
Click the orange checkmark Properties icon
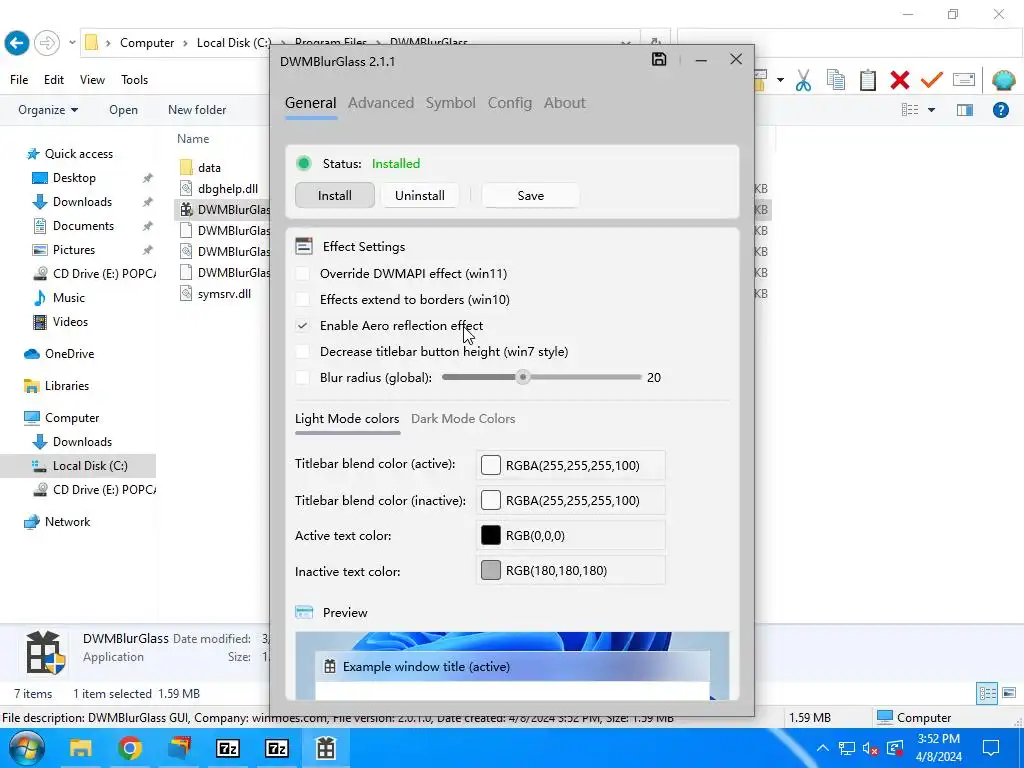[932, 80]
